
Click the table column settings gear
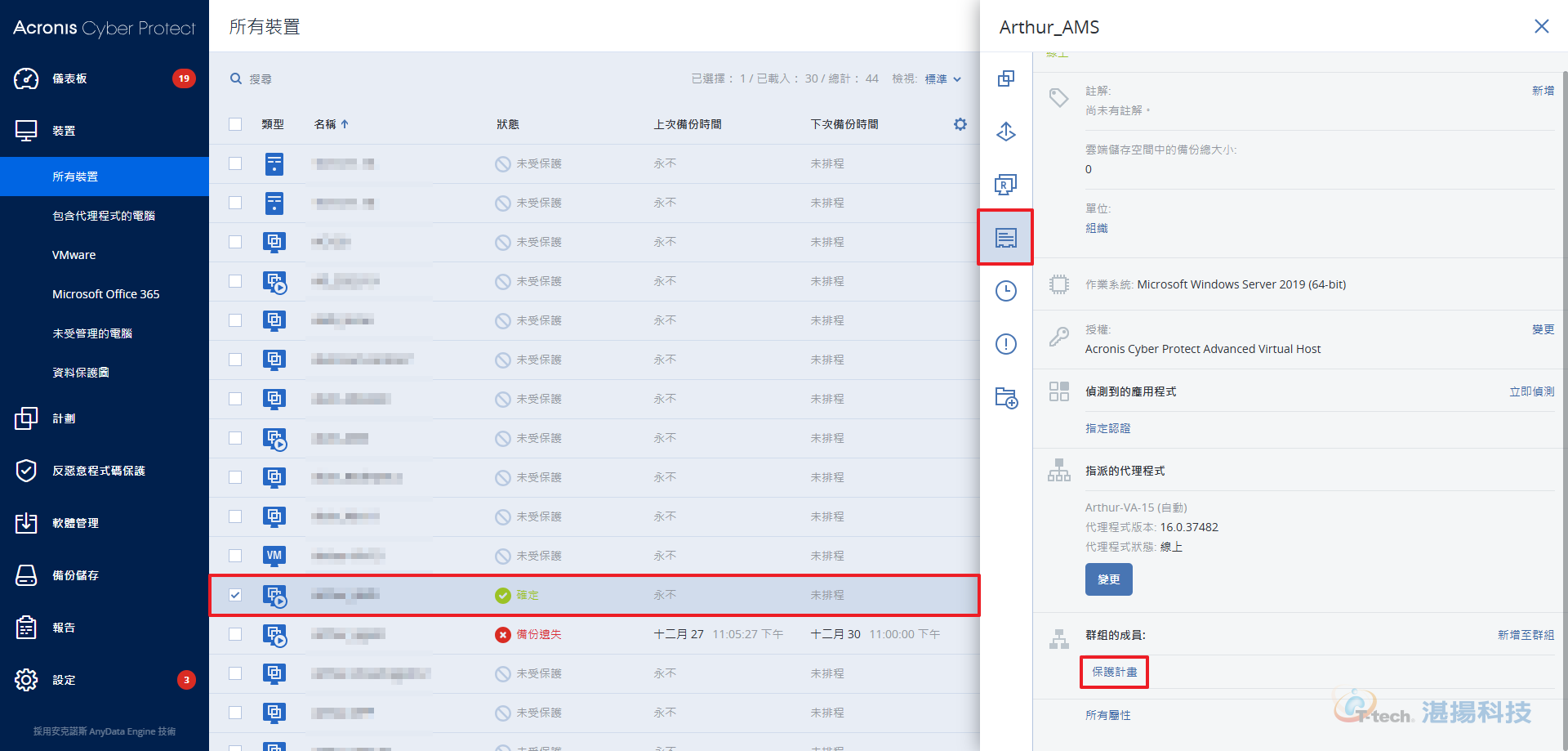(960, 124)
